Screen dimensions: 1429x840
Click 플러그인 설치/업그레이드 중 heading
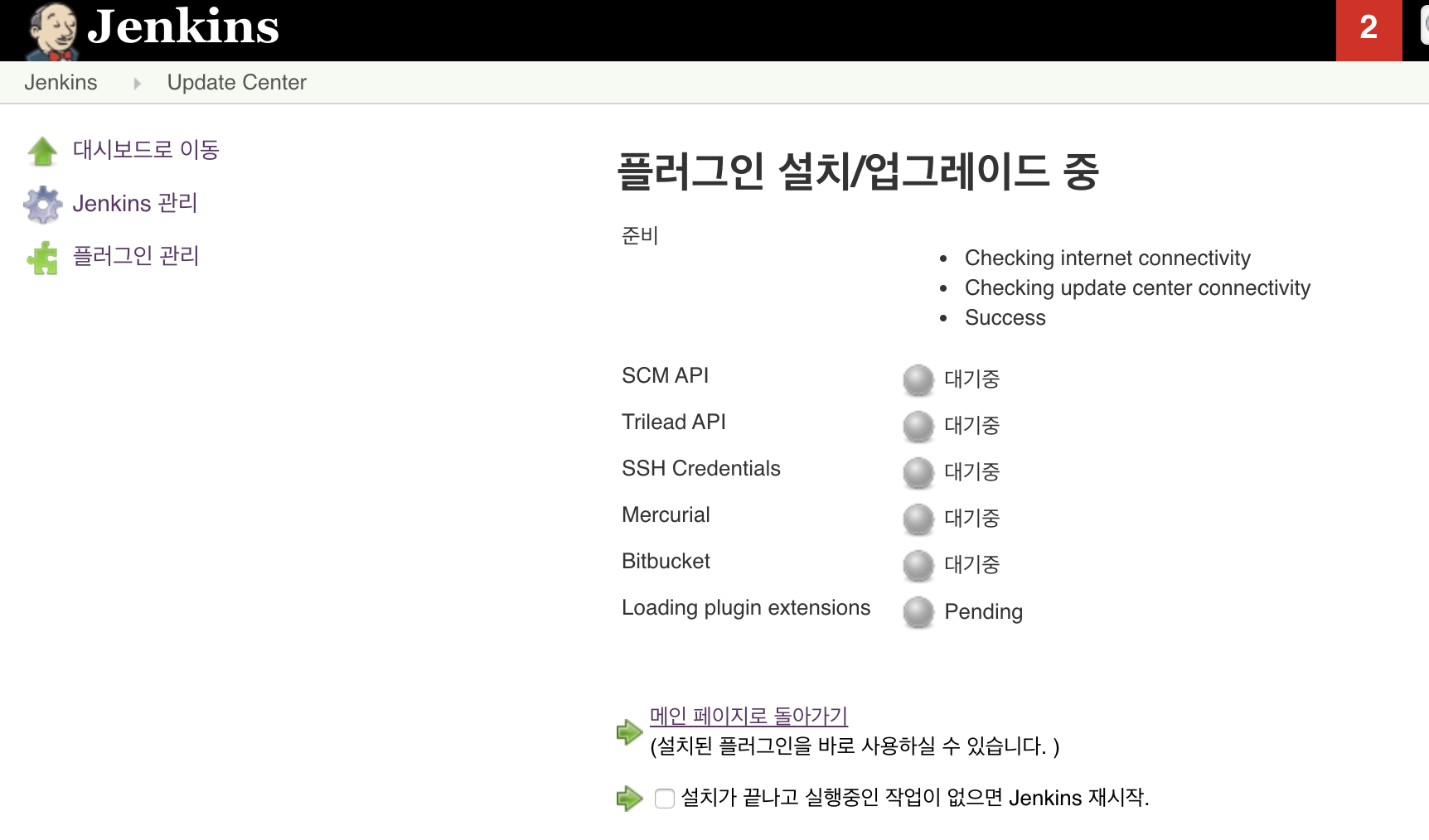point(858,171)
